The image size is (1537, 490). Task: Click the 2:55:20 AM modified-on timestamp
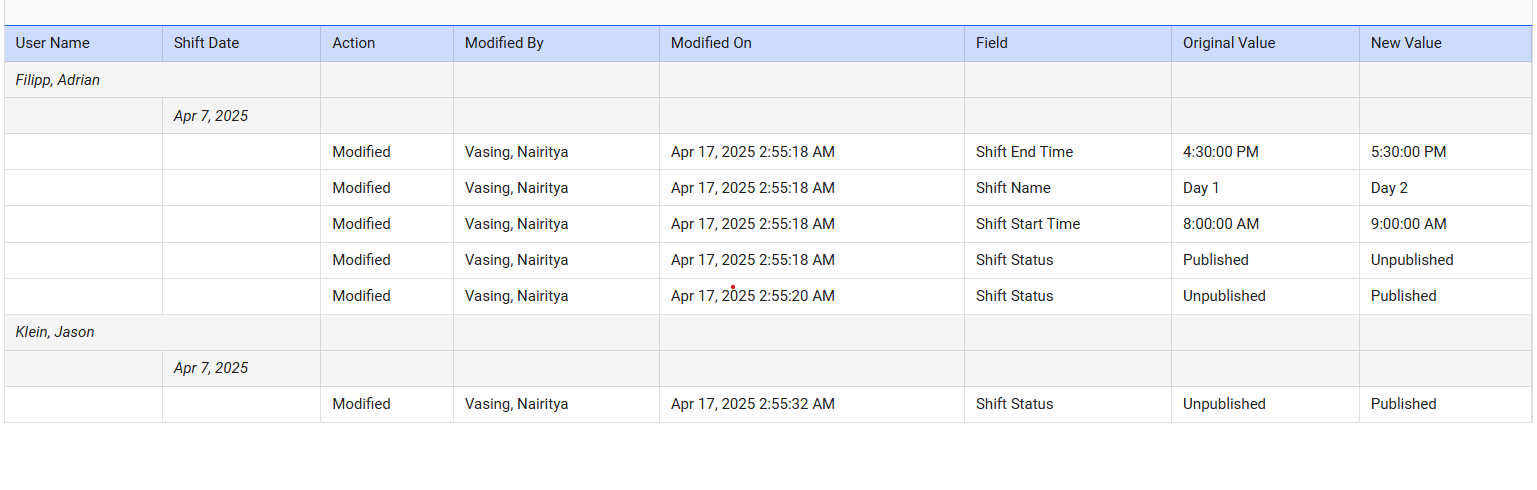(752, 296)
